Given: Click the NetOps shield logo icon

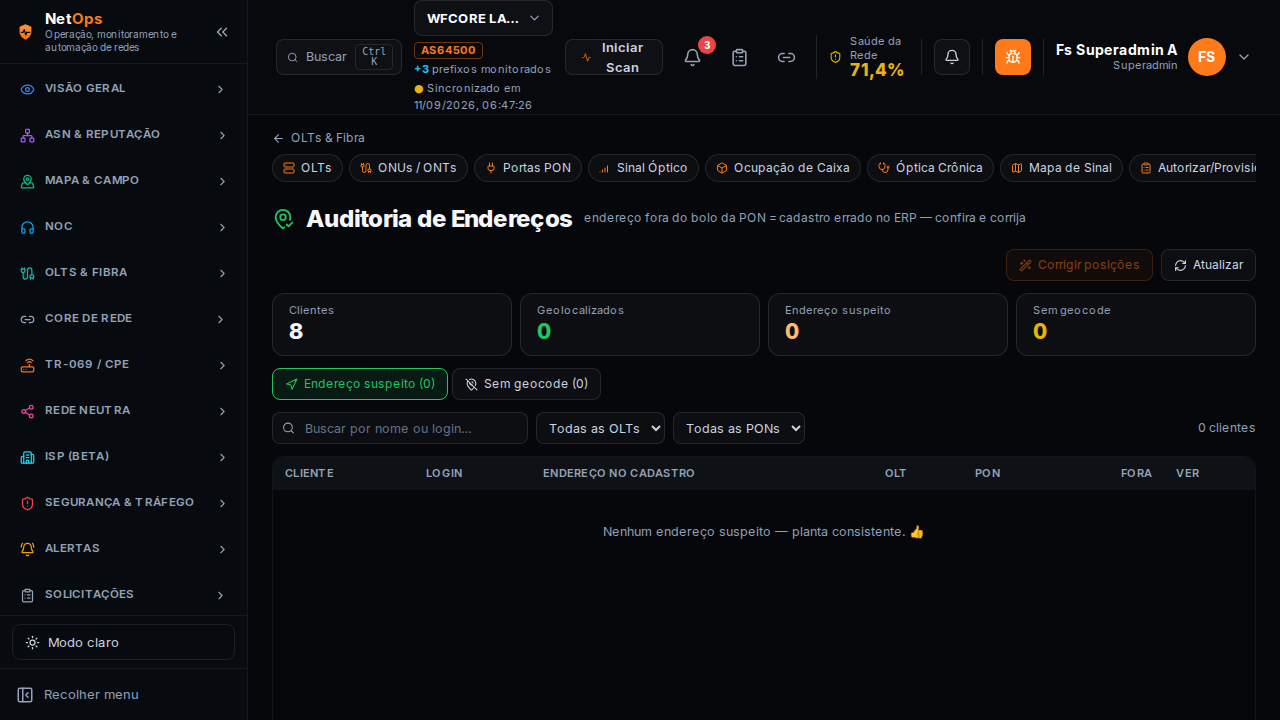Looking at the screenshot, I should 26,32.
